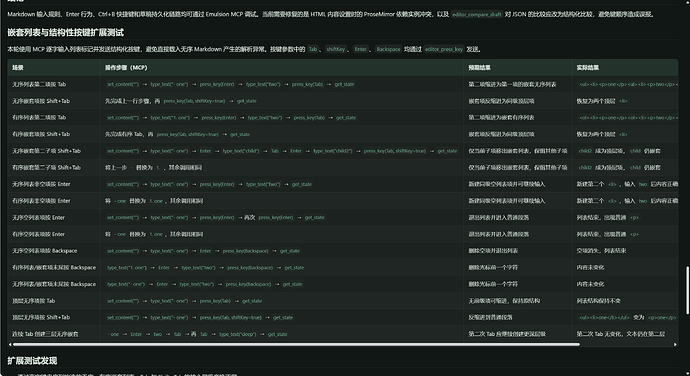
Task: Click the cell 无序空列表项按 Backspace
Action: (44, 251)
